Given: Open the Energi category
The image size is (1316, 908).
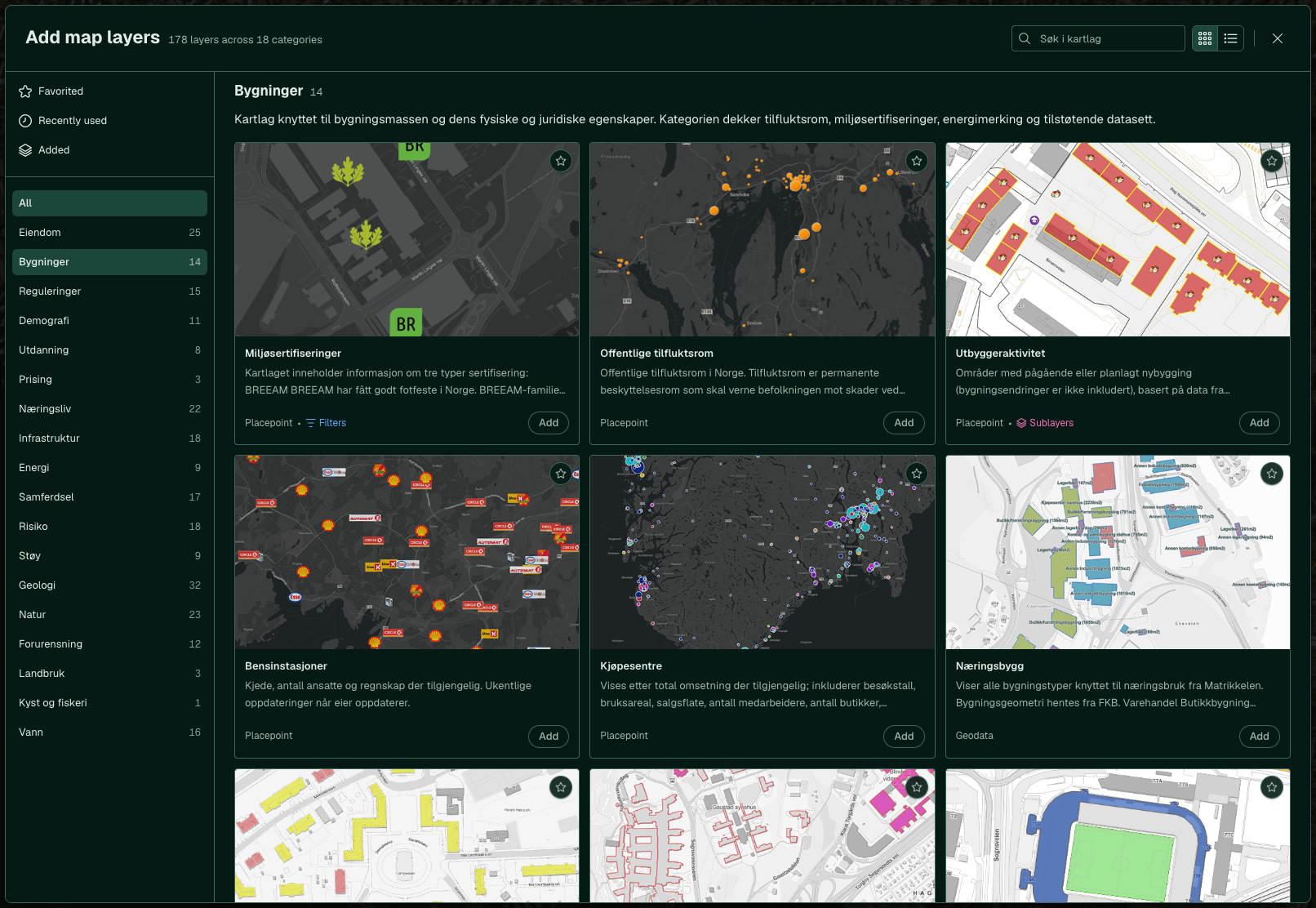Looking at the screenshot, I should (109, 468).
